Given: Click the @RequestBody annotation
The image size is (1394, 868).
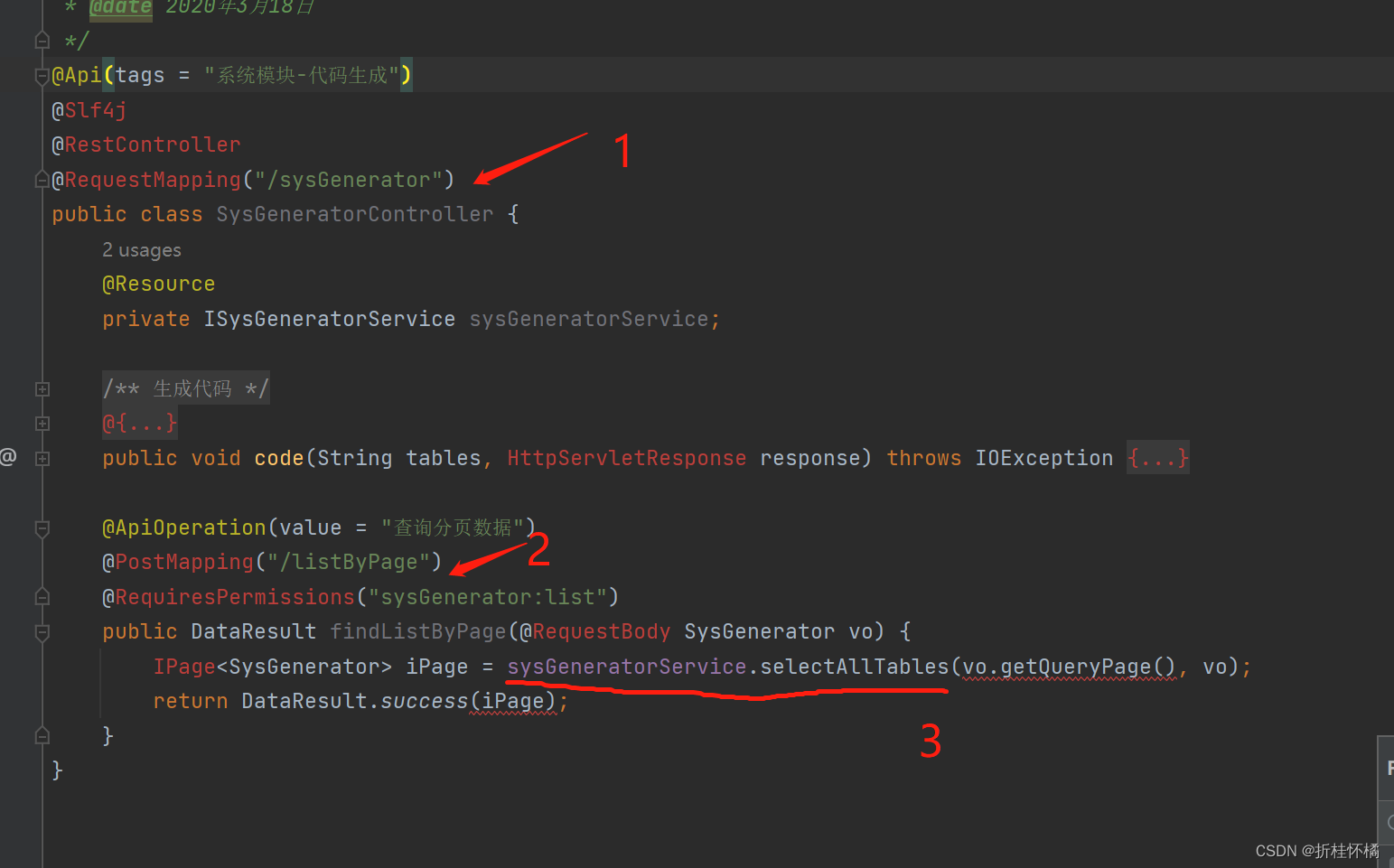Looking at the screenshot, I should pos(595,631).
